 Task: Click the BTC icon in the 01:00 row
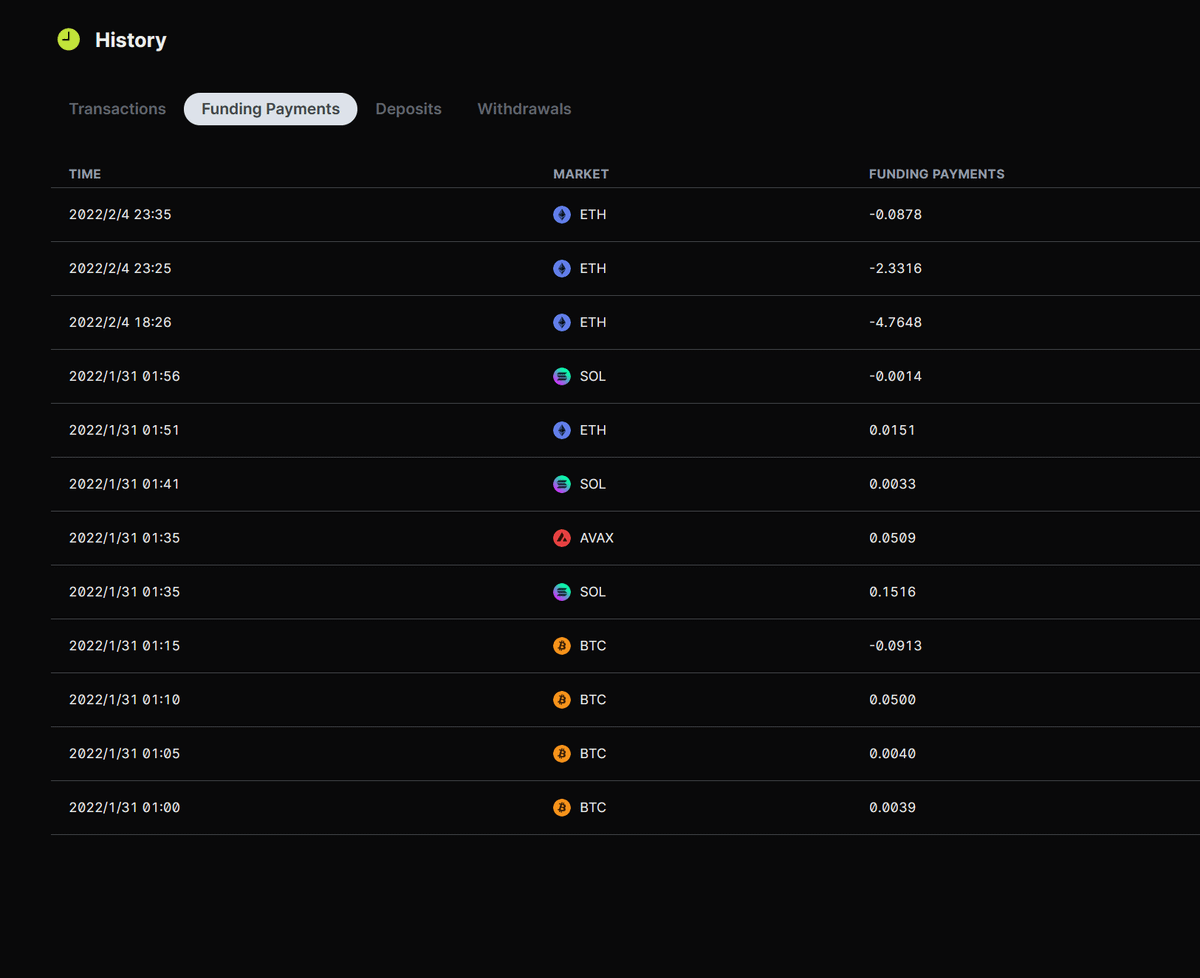562,808
